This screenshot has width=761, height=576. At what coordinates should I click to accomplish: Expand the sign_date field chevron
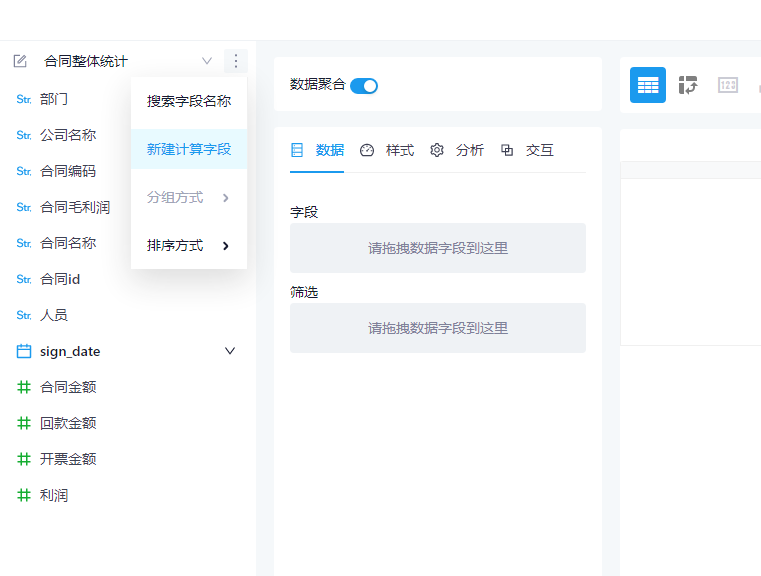pyautogui.click(x=230, y=351)
